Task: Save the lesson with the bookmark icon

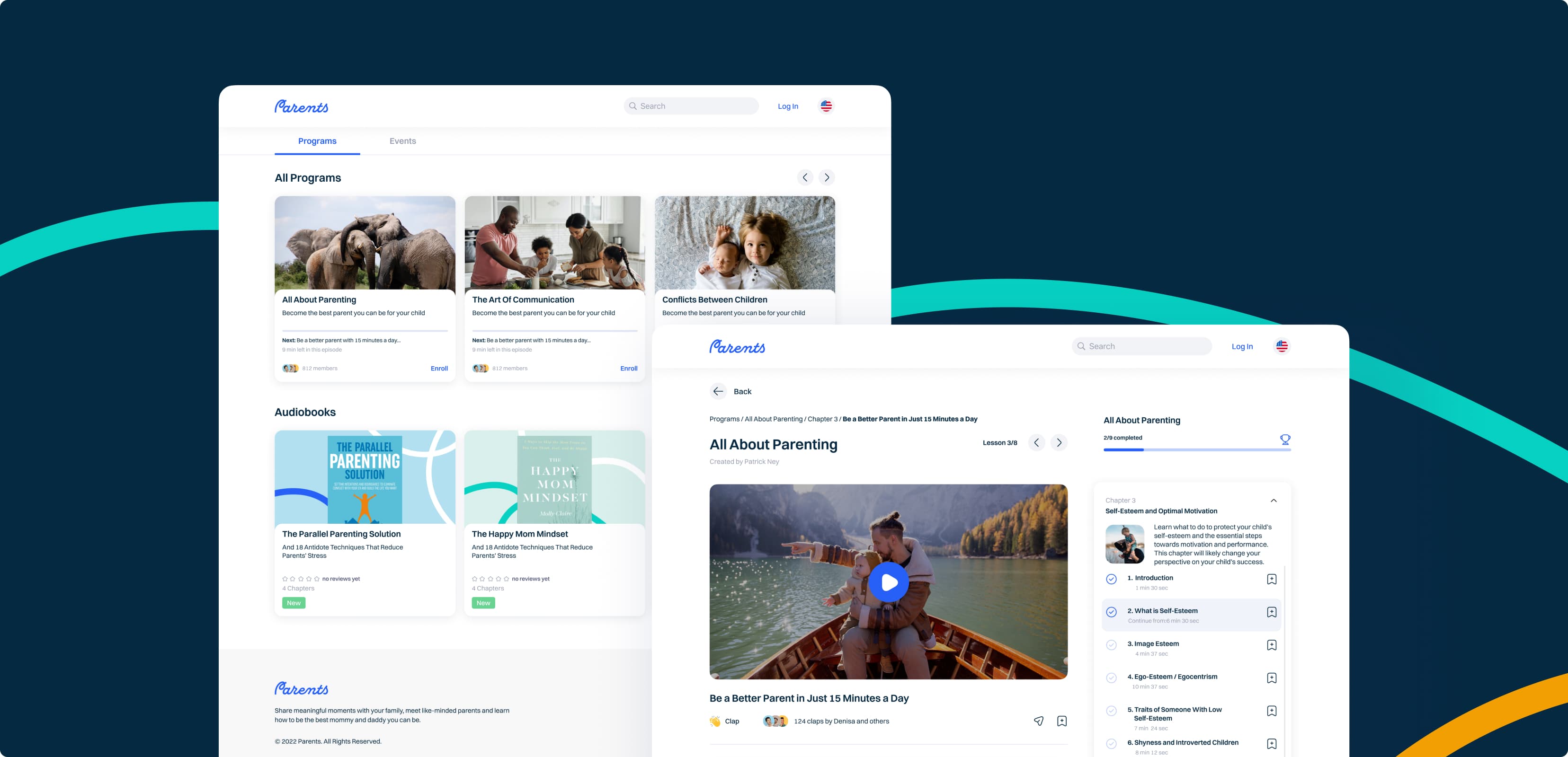Action: [x=1062, y=721]
